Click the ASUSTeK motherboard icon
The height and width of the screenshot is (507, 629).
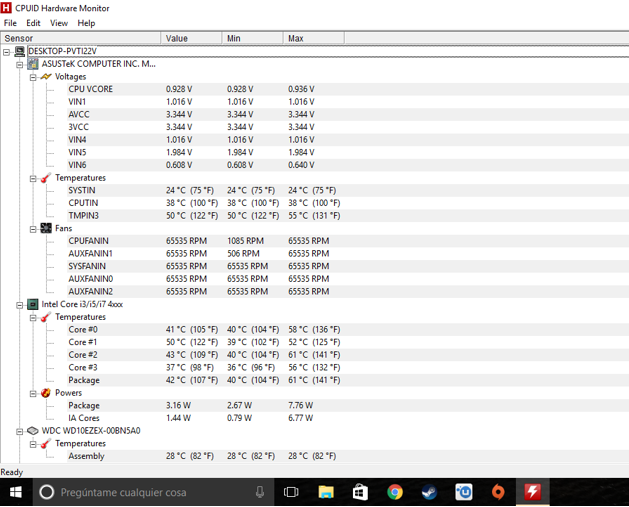pos(32,64)
